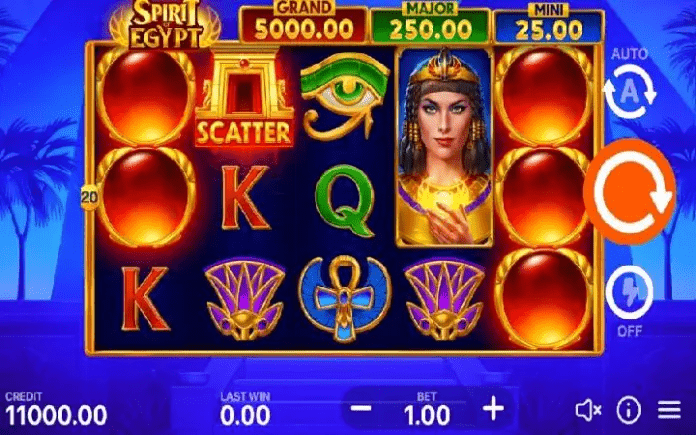This screenshot has width=696, height=435.
Task: Select the 20 paylines marker
Action: click(x=89, y=197)
